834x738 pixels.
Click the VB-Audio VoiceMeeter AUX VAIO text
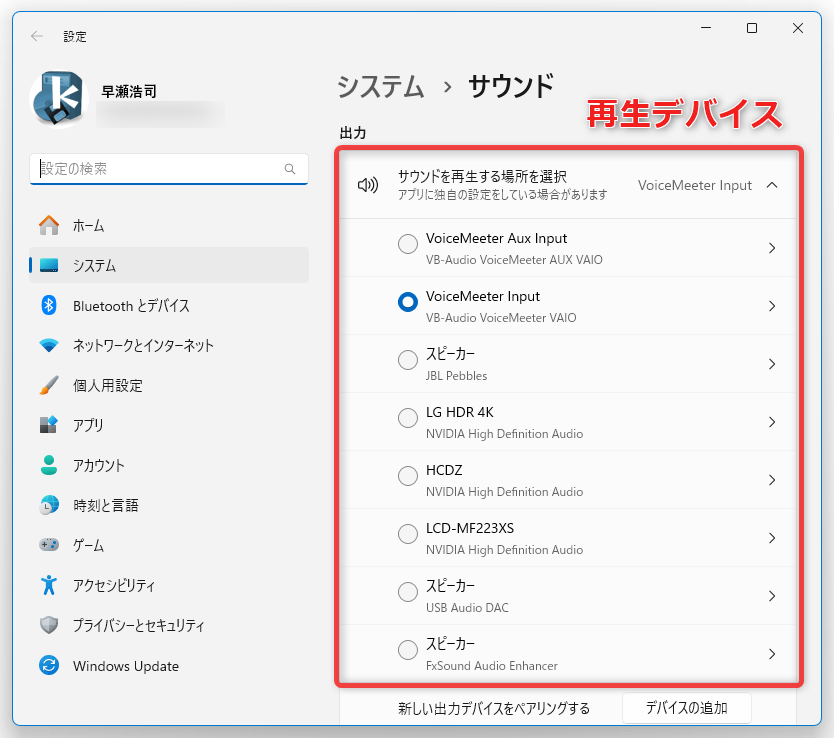514,260
